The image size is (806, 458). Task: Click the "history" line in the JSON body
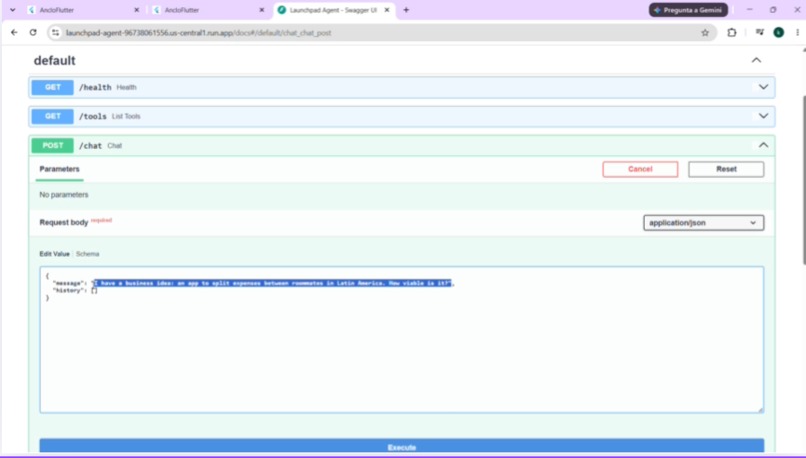[75, 290]
